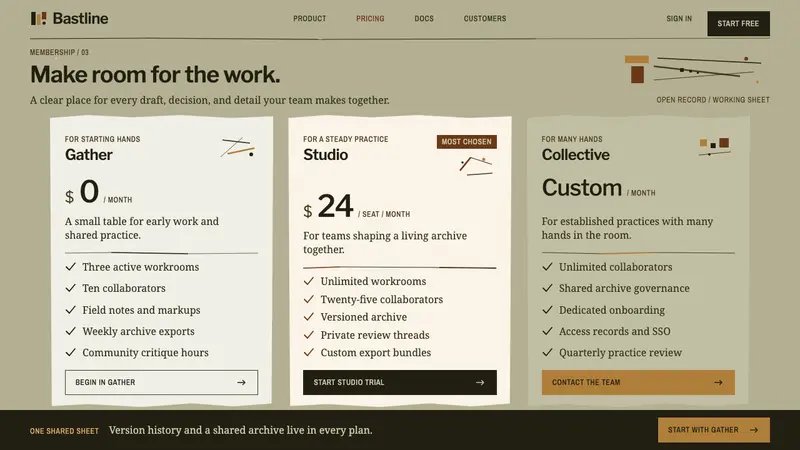Click the checkmark beside Custom export bundles

click(x=309, y=353)
